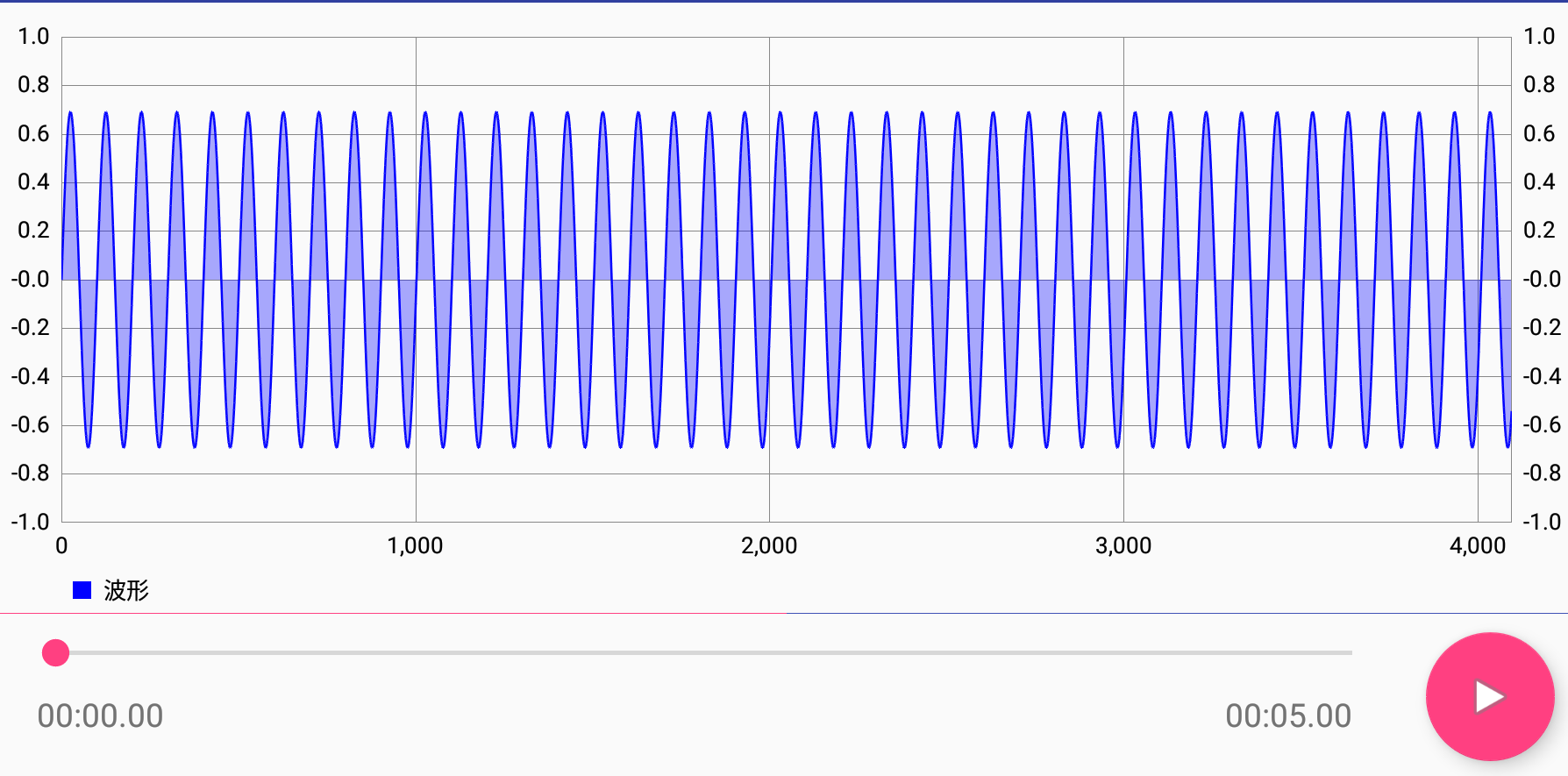Click the right y-axis 0.2 label
Screen dimensions: 1568x776
coord(1539,231)
